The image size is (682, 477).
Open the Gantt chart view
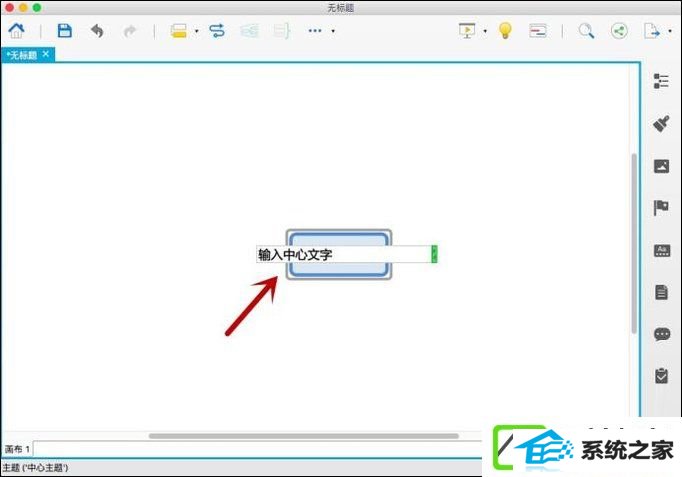[x=538, y=31]
